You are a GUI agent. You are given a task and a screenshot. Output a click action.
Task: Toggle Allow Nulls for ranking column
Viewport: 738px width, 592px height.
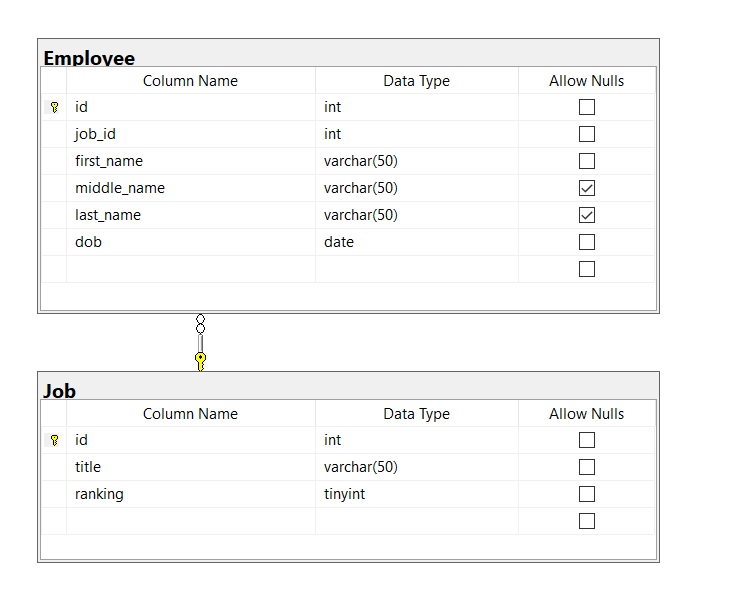(x=586, y=494)
